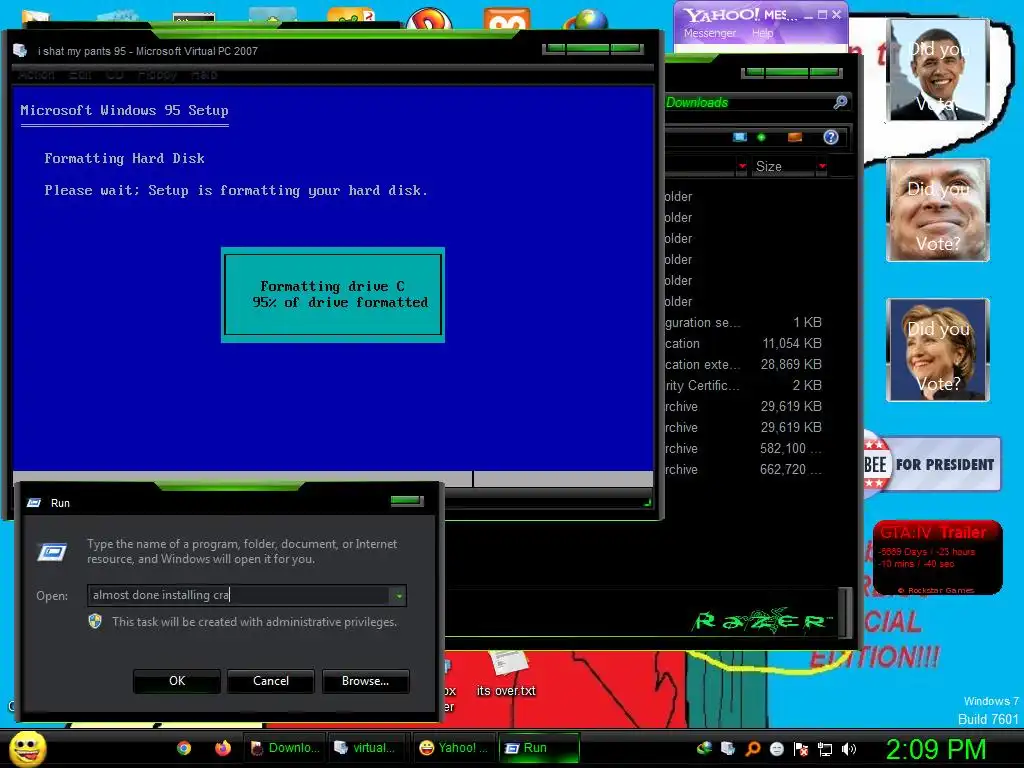Click the Hillary Clinton "Did you Vote?" gadget

[938, 350]
